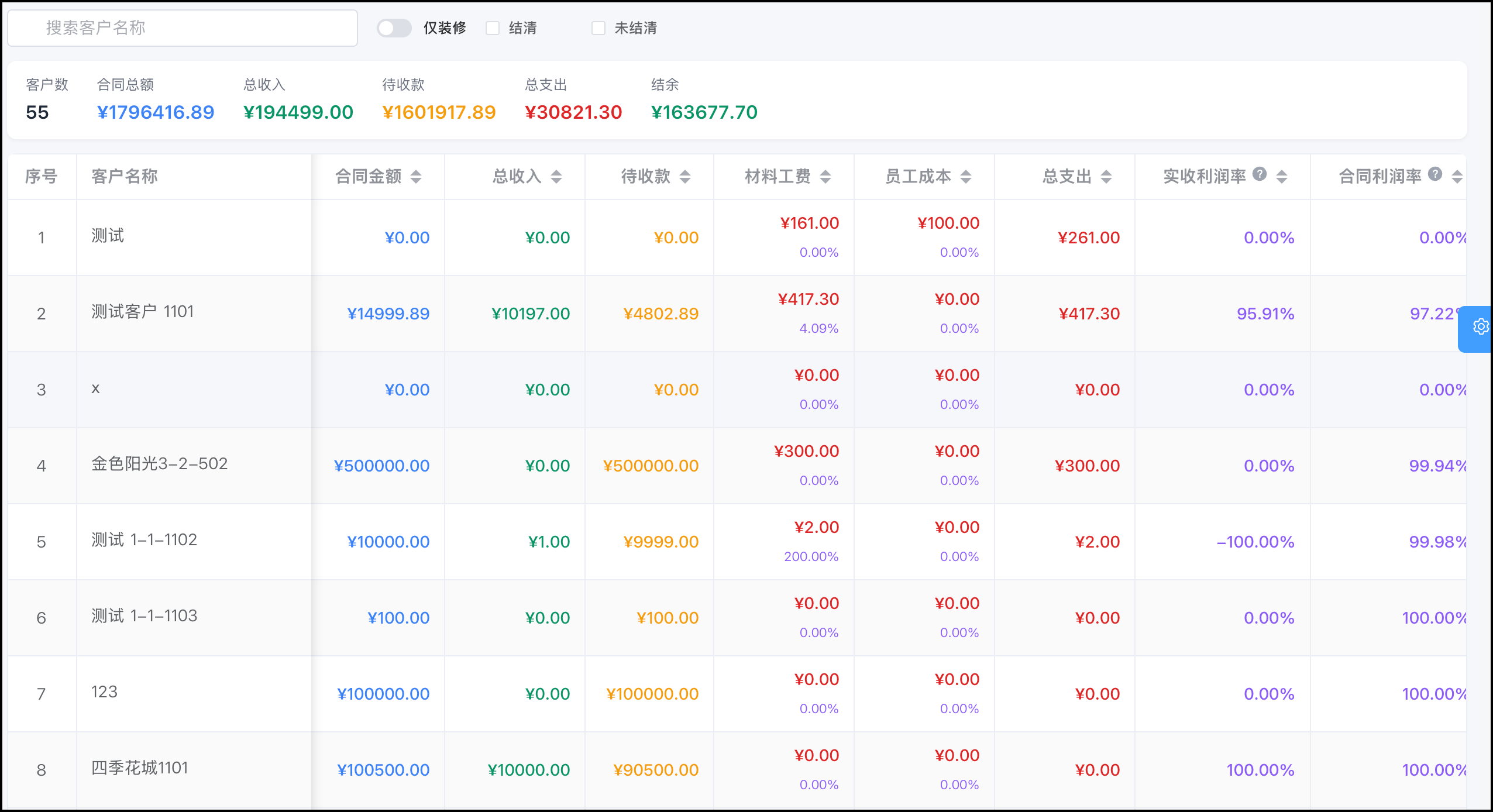
Task: Sort by 员工成本 column
Action: [966, 177]
